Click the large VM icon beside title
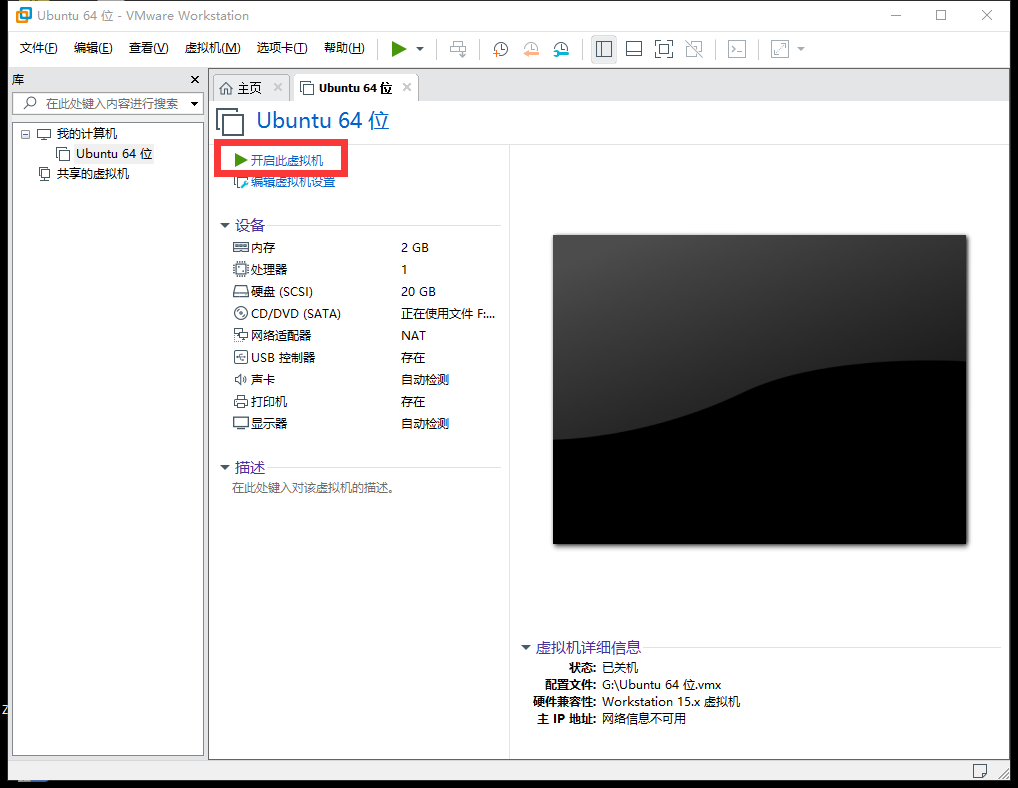 [x=230, y=121]
